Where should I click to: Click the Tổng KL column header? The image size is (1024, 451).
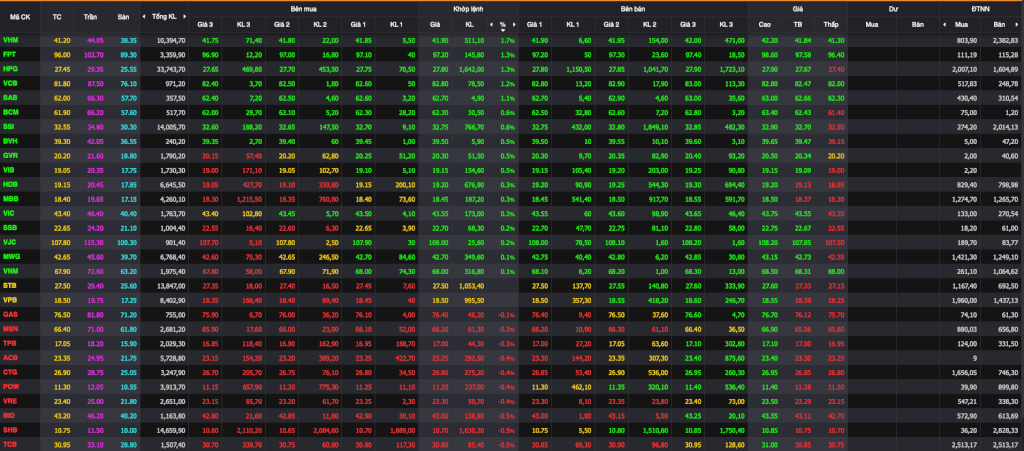point(164,16)
